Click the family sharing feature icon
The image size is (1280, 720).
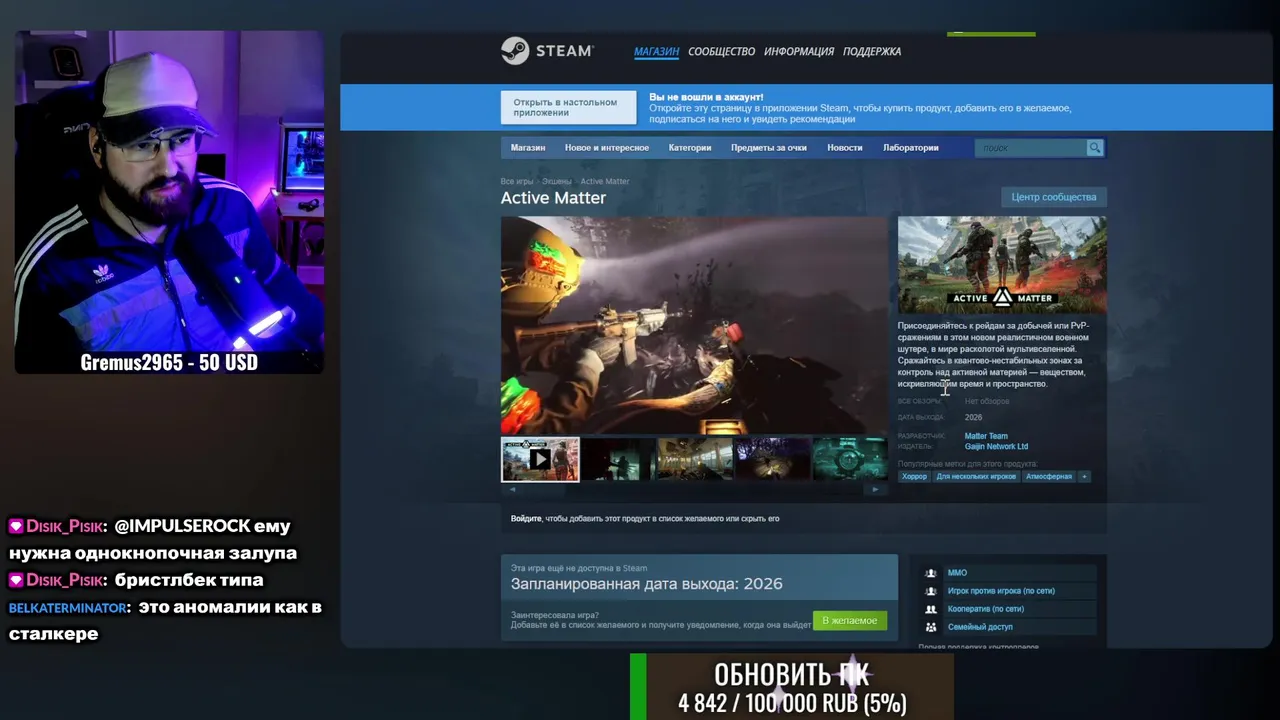(x=931, y=627)
